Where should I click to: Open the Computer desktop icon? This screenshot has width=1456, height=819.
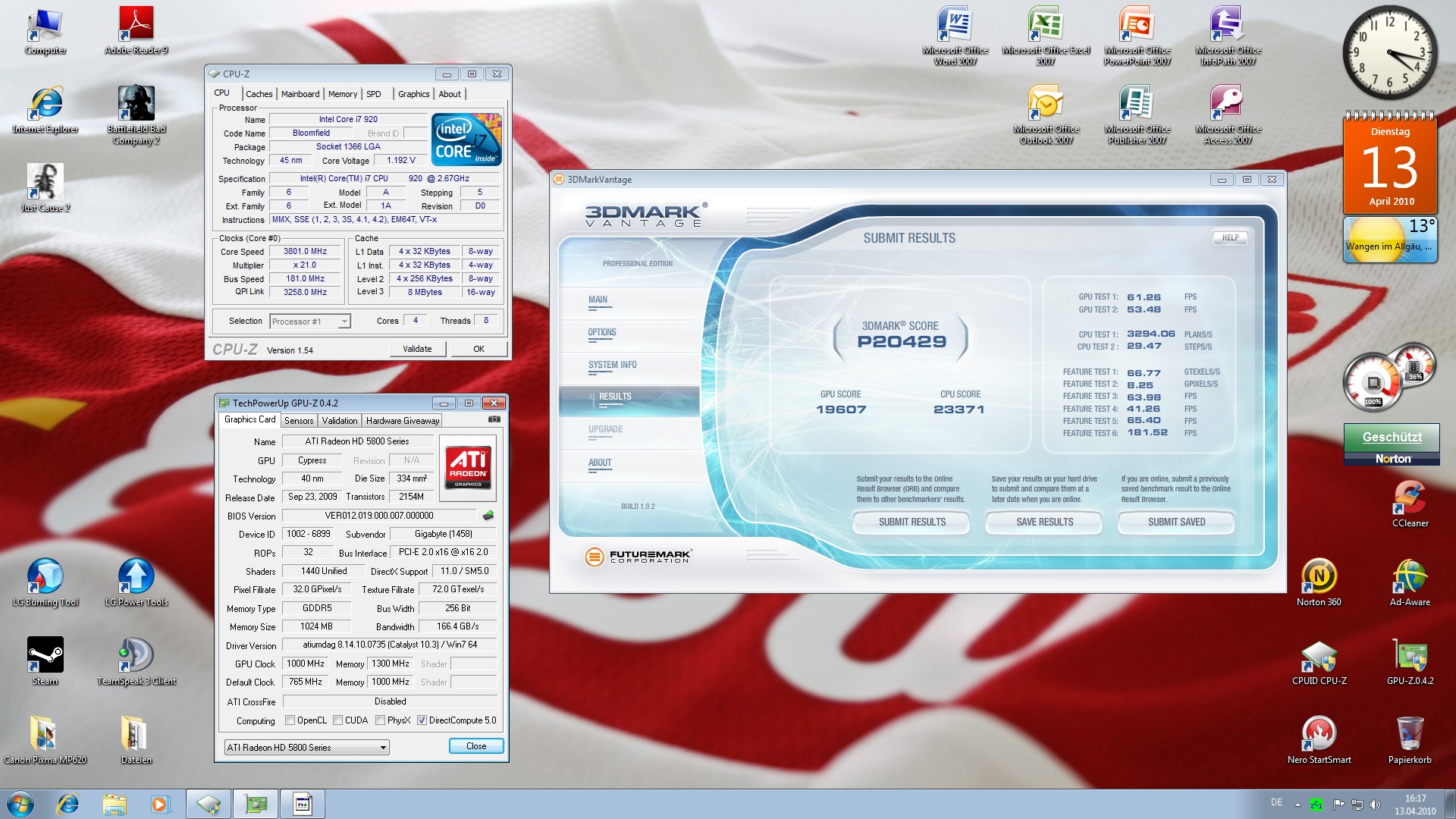point(45,32)
